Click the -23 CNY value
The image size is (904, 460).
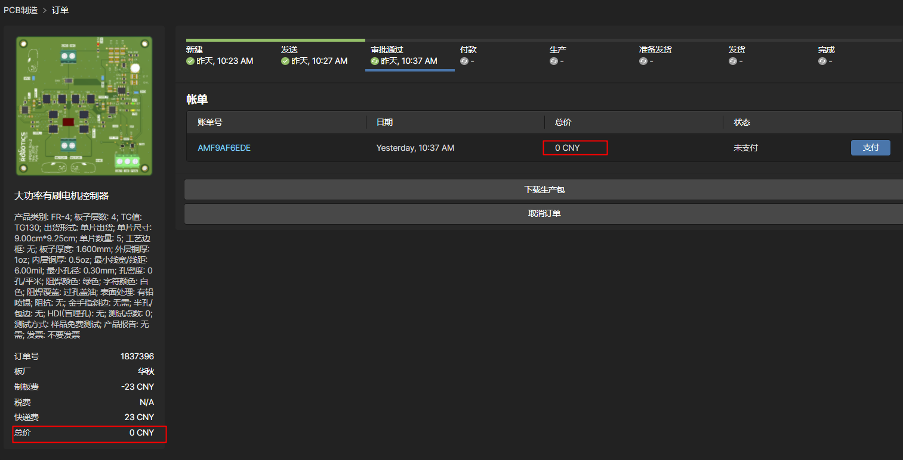138,387
